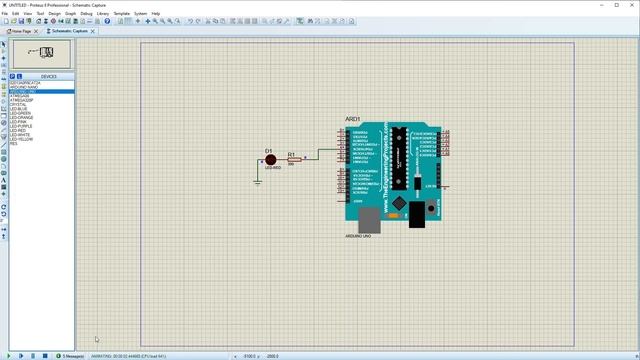
Task: Close the Schematic Capture tab
Action: pos(93,31)
